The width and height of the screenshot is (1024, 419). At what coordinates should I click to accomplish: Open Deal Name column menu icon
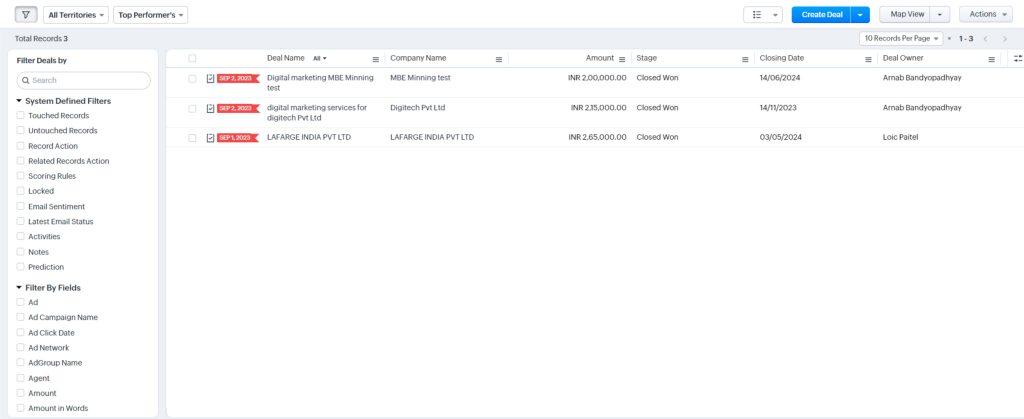pyautogui.click(x=375, y=59)
